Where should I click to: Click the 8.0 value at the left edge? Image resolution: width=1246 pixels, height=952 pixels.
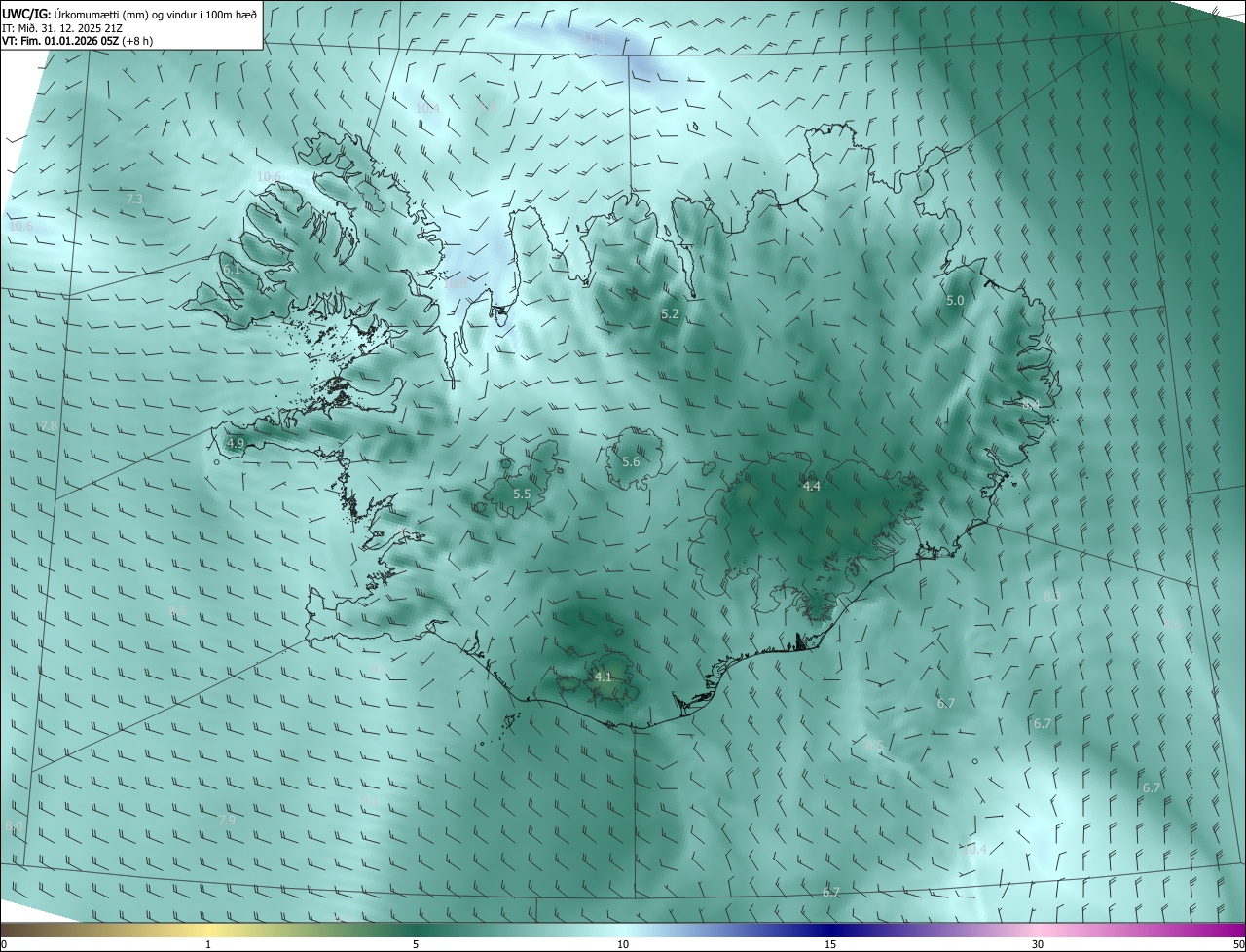pyautogui.click(x=14, y=826)
